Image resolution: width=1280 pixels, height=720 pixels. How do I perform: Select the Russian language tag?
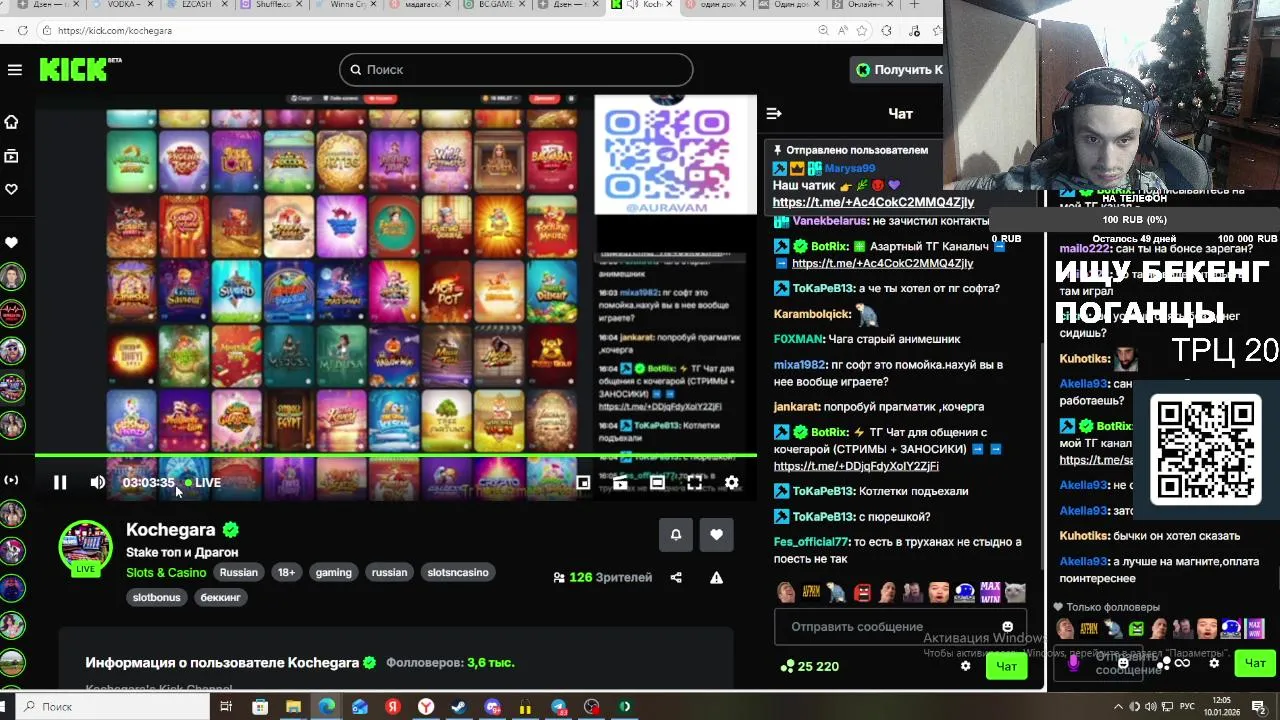coord(239,573)
